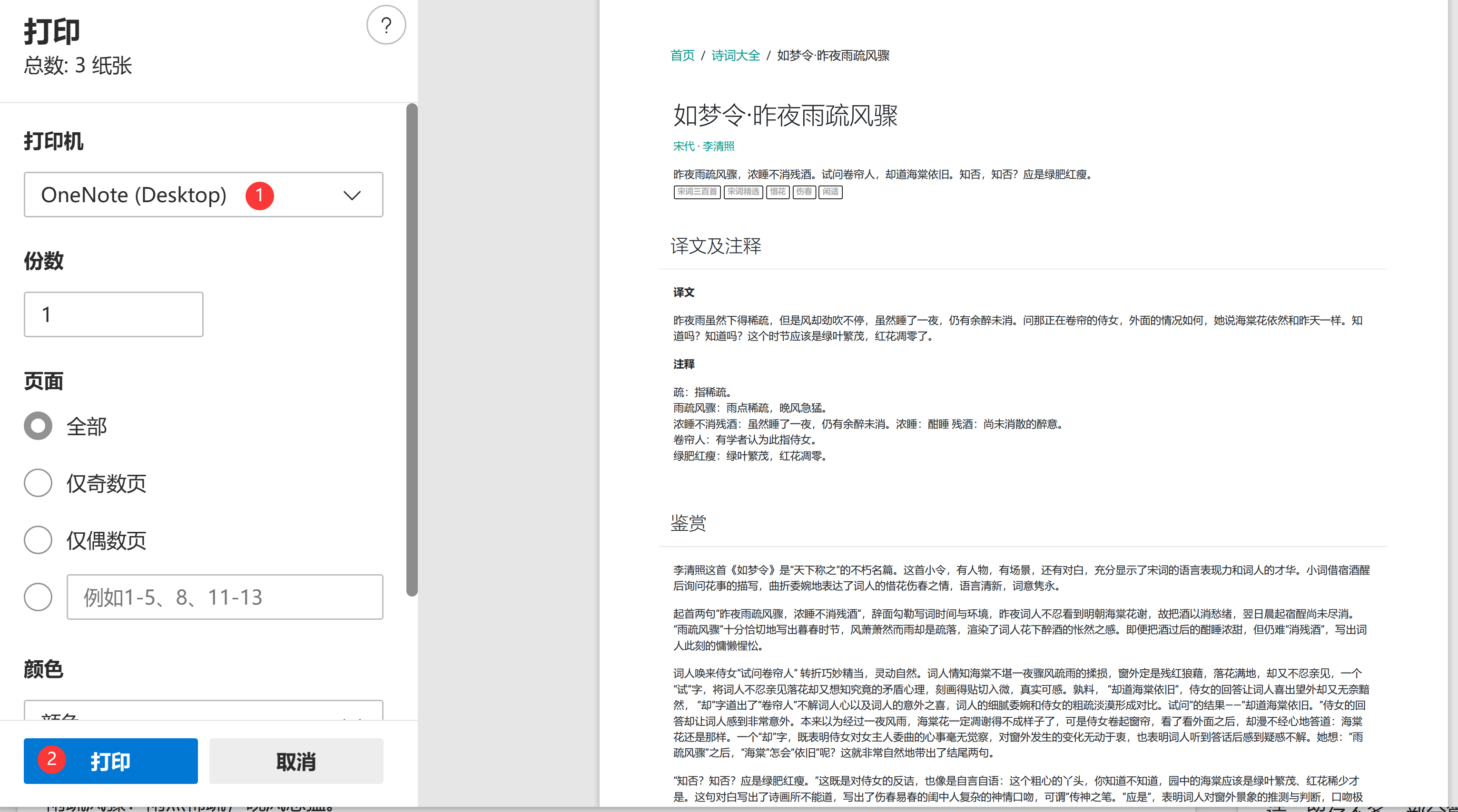Open the OneNote (Desktop) printer dropdown
Image resolution: width=1458 pixels, height=812 pixels.
170,195
